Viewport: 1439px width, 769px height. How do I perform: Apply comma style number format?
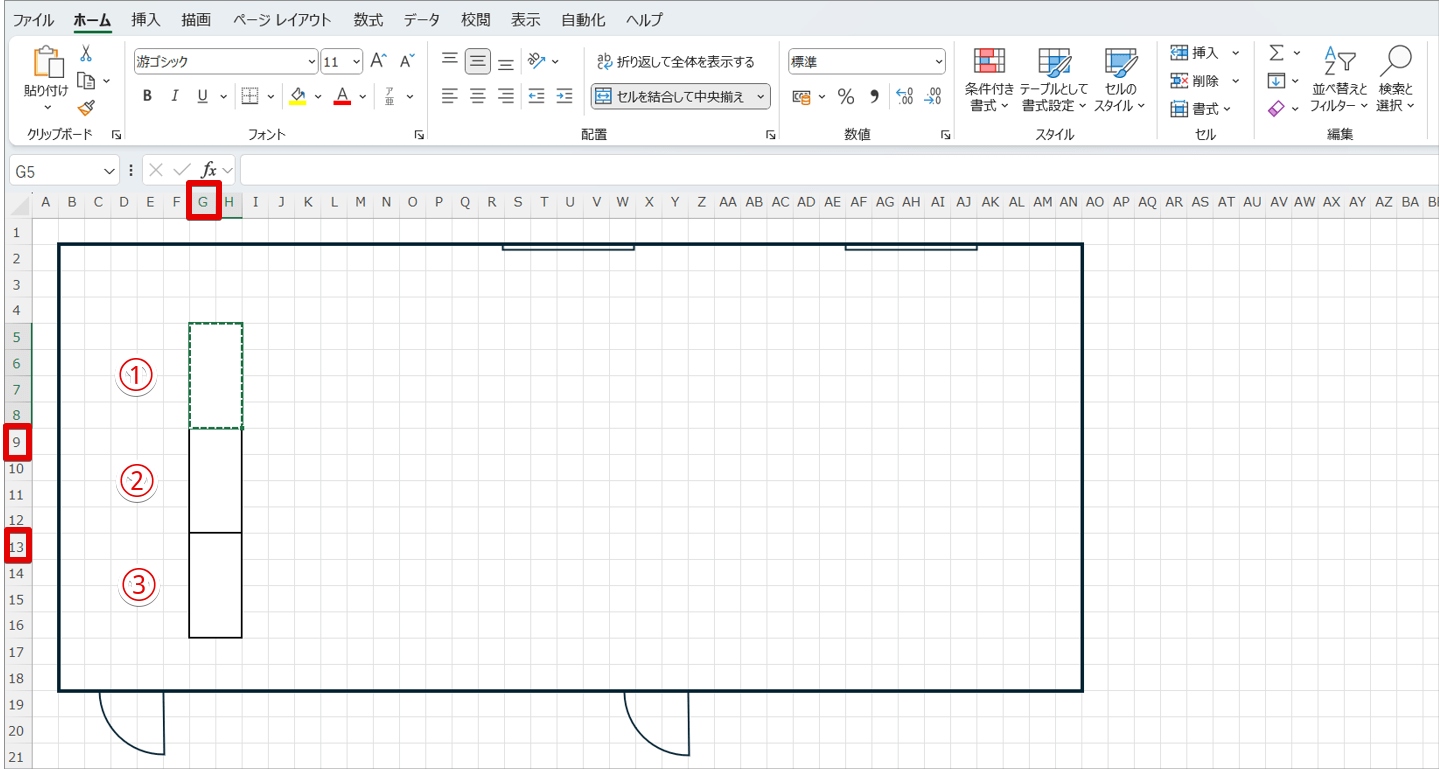[874, 96]
